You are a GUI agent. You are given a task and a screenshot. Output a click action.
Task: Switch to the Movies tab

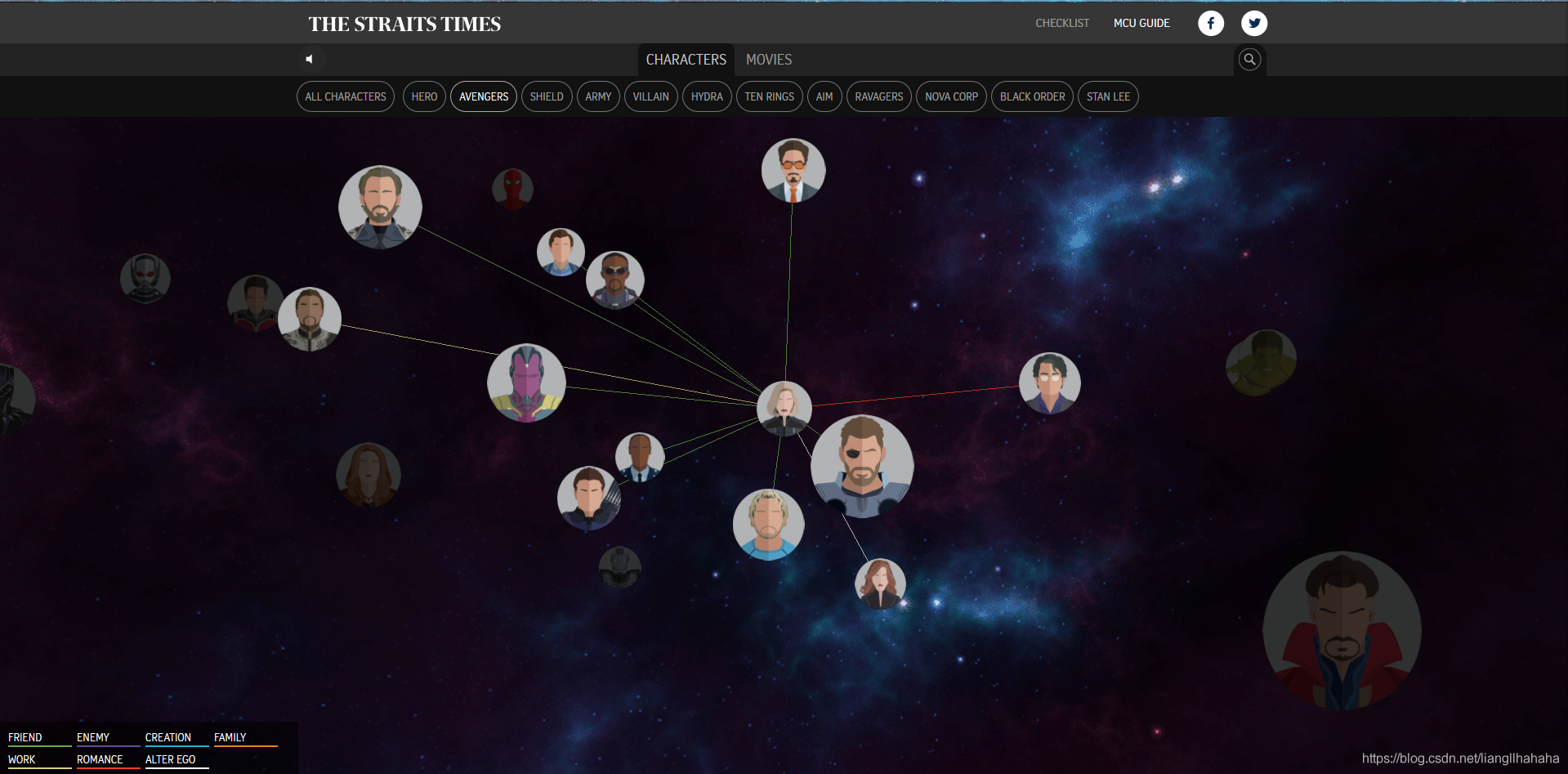click(x=769, y=60)
